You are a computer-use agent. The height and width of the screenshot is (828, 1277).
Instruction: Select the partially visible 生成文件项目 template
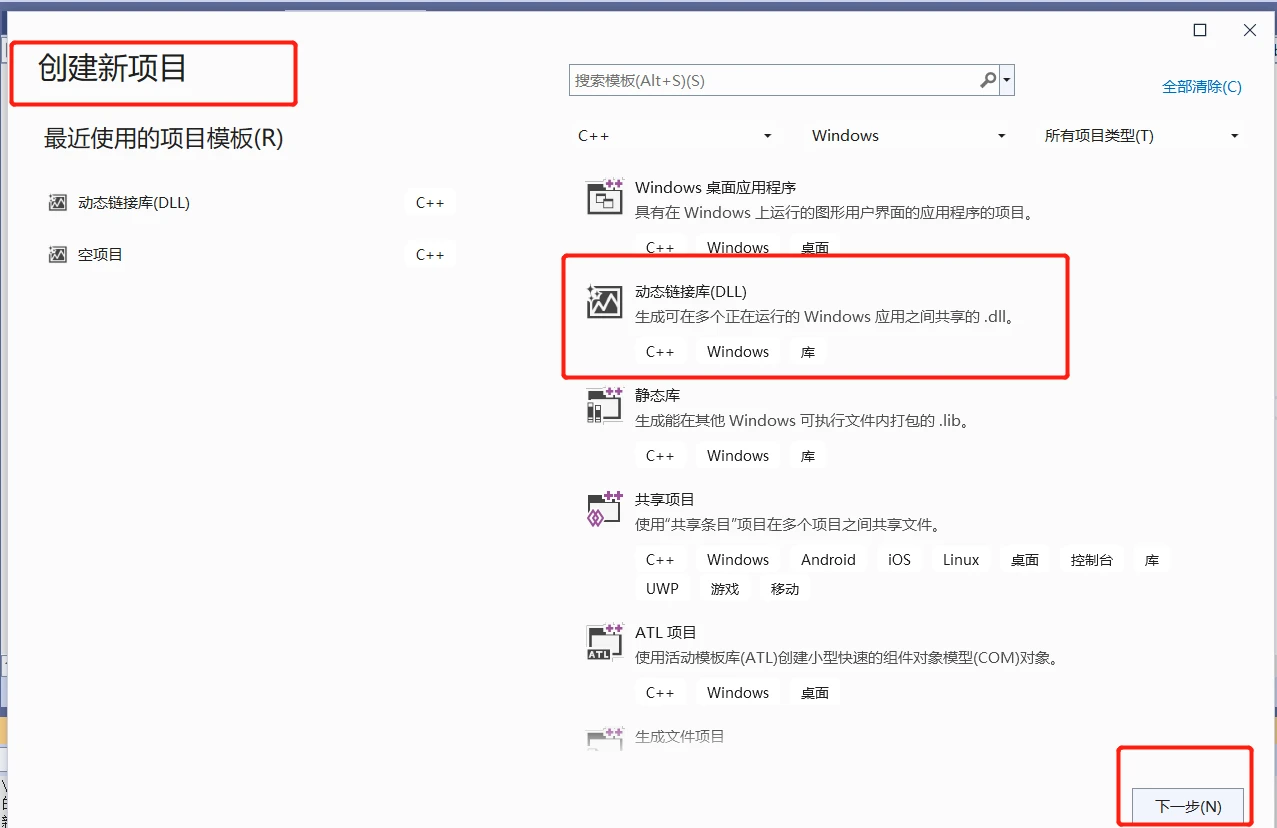click(x=679, y=737)
